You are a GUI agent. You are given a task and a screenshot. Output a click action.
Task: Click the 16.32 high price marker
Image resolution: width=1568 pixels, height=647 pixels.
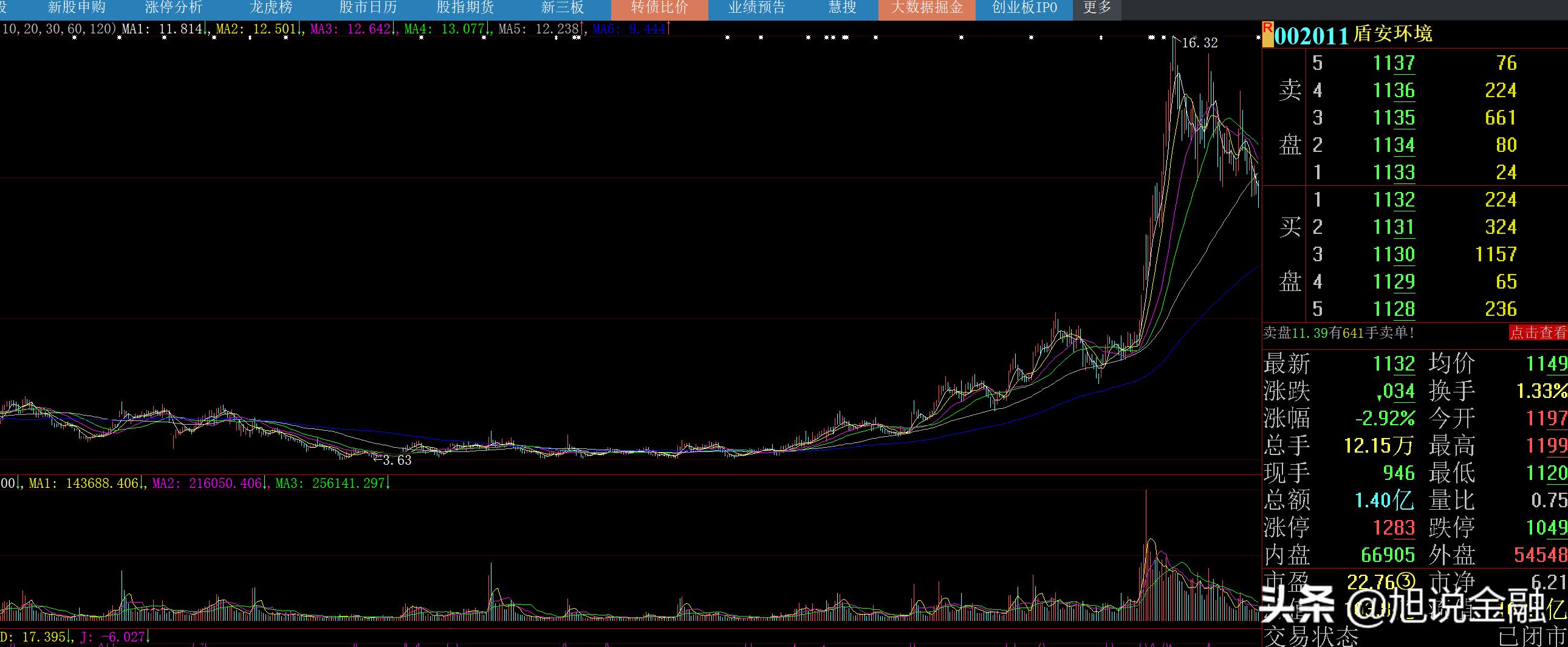[x=1199, y=43]
